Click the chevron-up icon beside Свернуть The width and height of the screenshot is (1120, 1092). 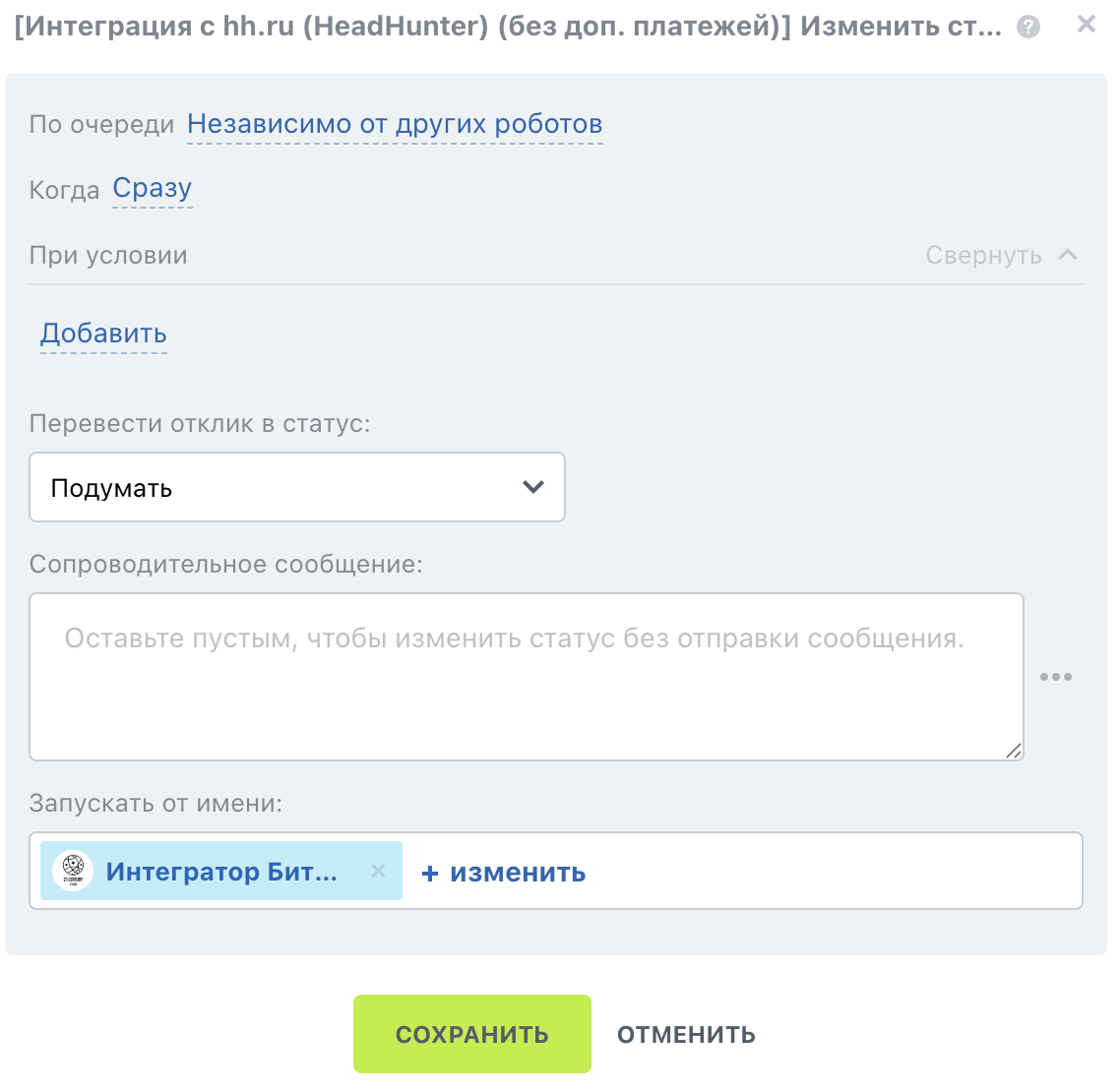pos(1068,255)
